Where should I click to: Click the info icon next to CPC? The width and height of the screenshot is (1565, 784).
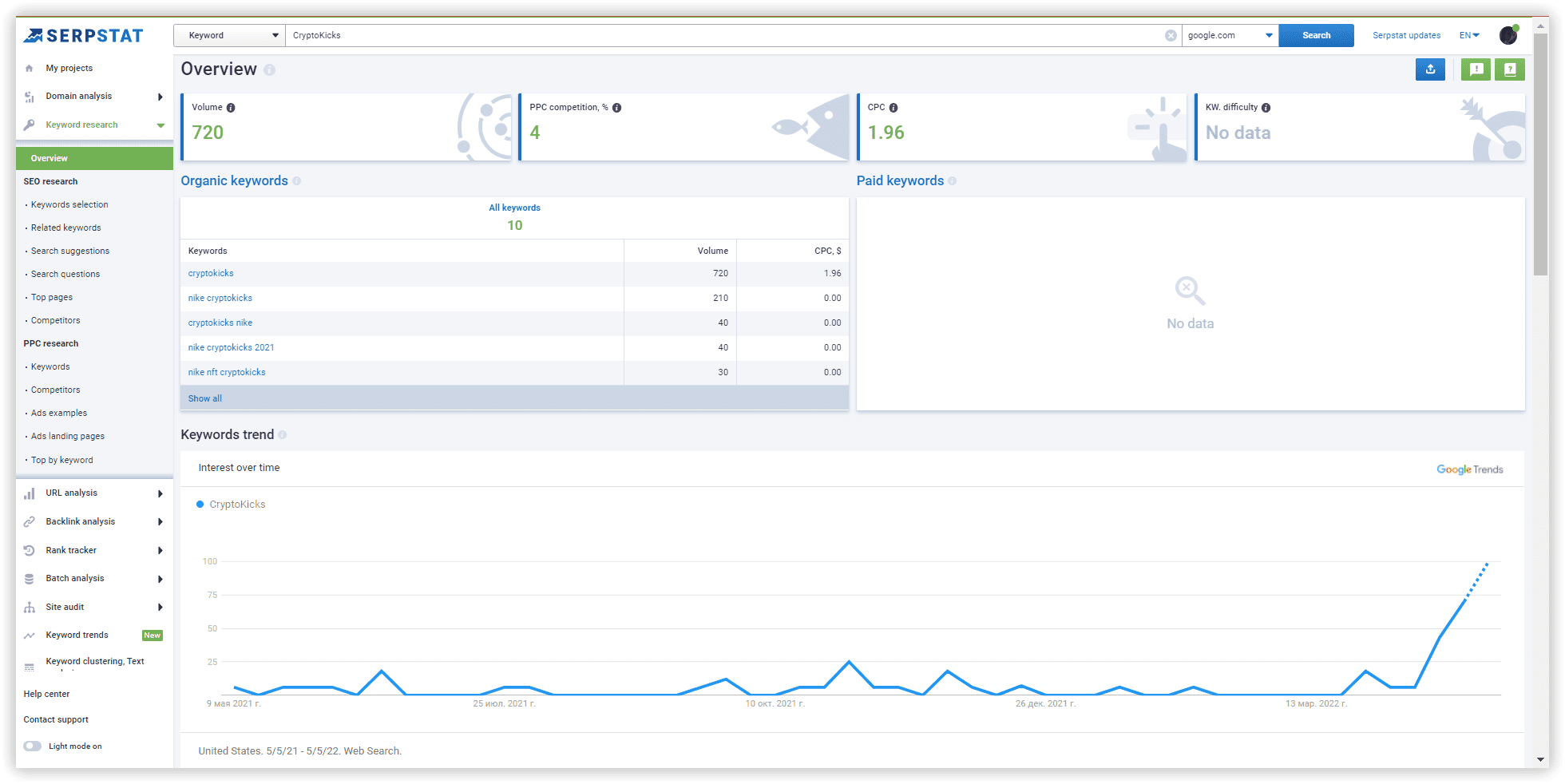click(x=893, y=108)
